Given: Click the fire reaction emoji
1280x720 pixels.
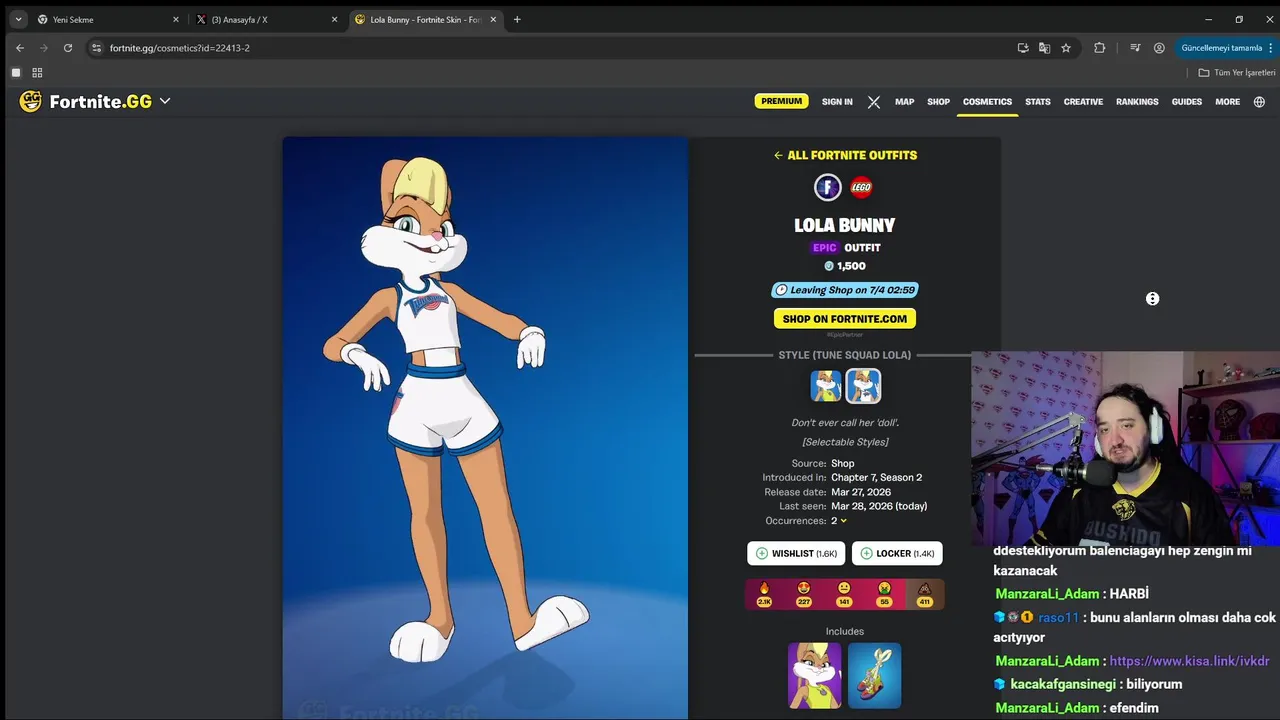Looking at the screenshot, I should click(x=765, y=594).
